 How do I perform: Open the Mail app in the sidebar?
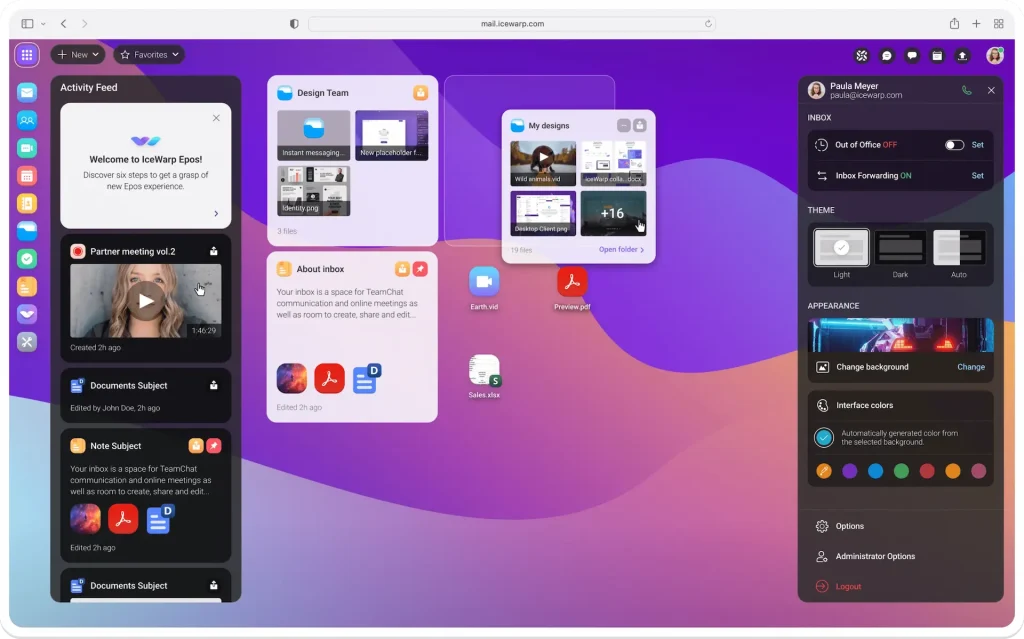(26, 91)
